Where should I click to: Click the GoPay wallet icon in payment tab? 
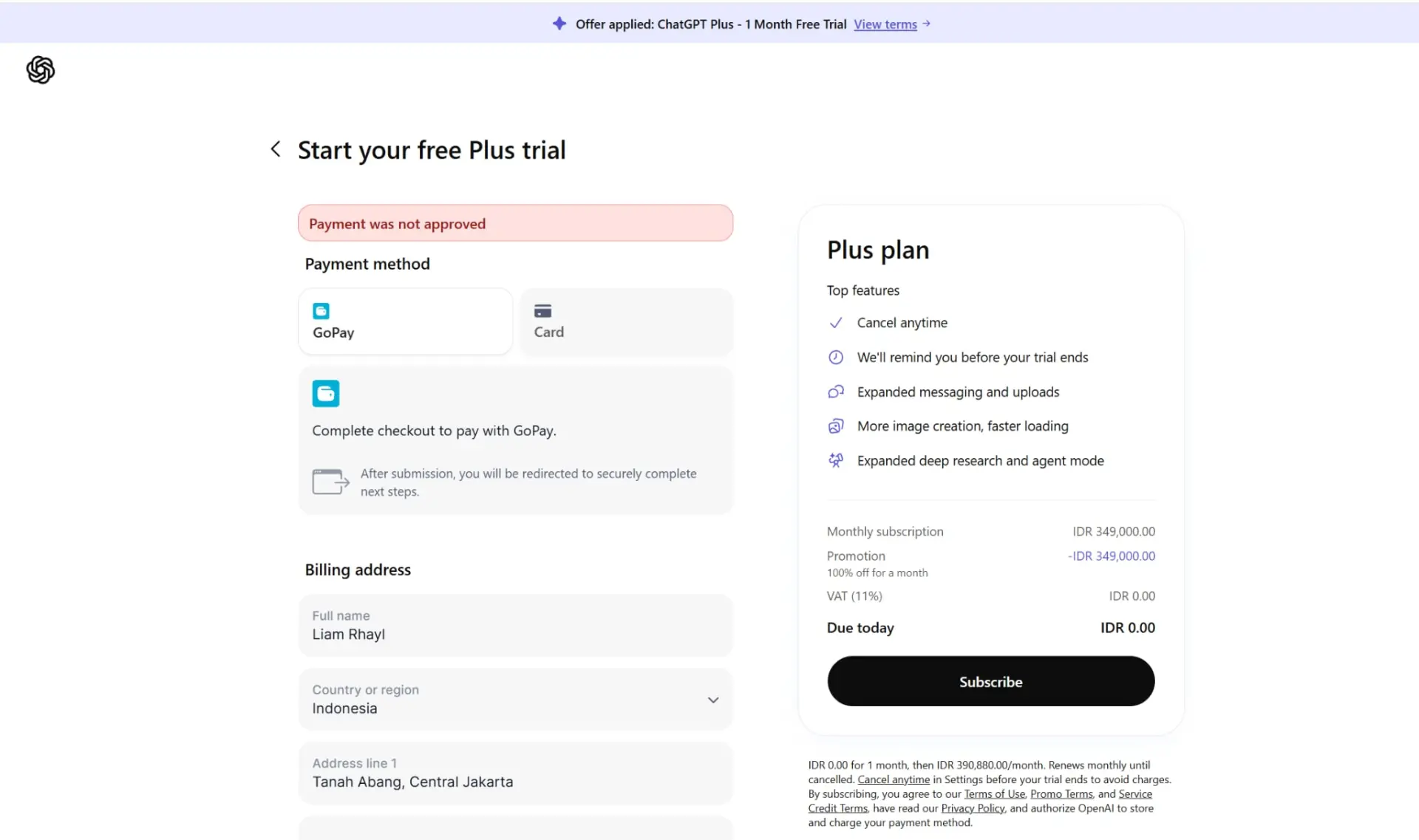(321, 311)
